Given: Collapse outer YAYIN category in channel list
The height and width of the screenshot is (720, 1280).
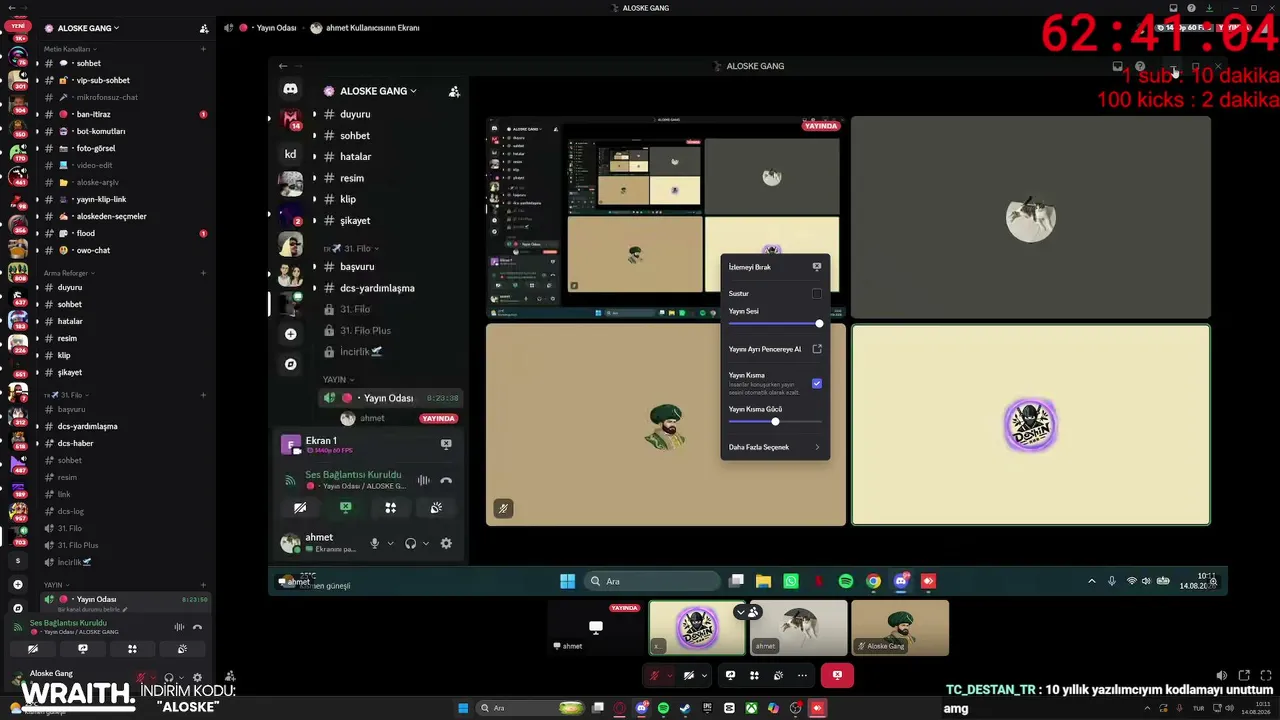Looking at the screenshot, I should (x=56, y=585).
